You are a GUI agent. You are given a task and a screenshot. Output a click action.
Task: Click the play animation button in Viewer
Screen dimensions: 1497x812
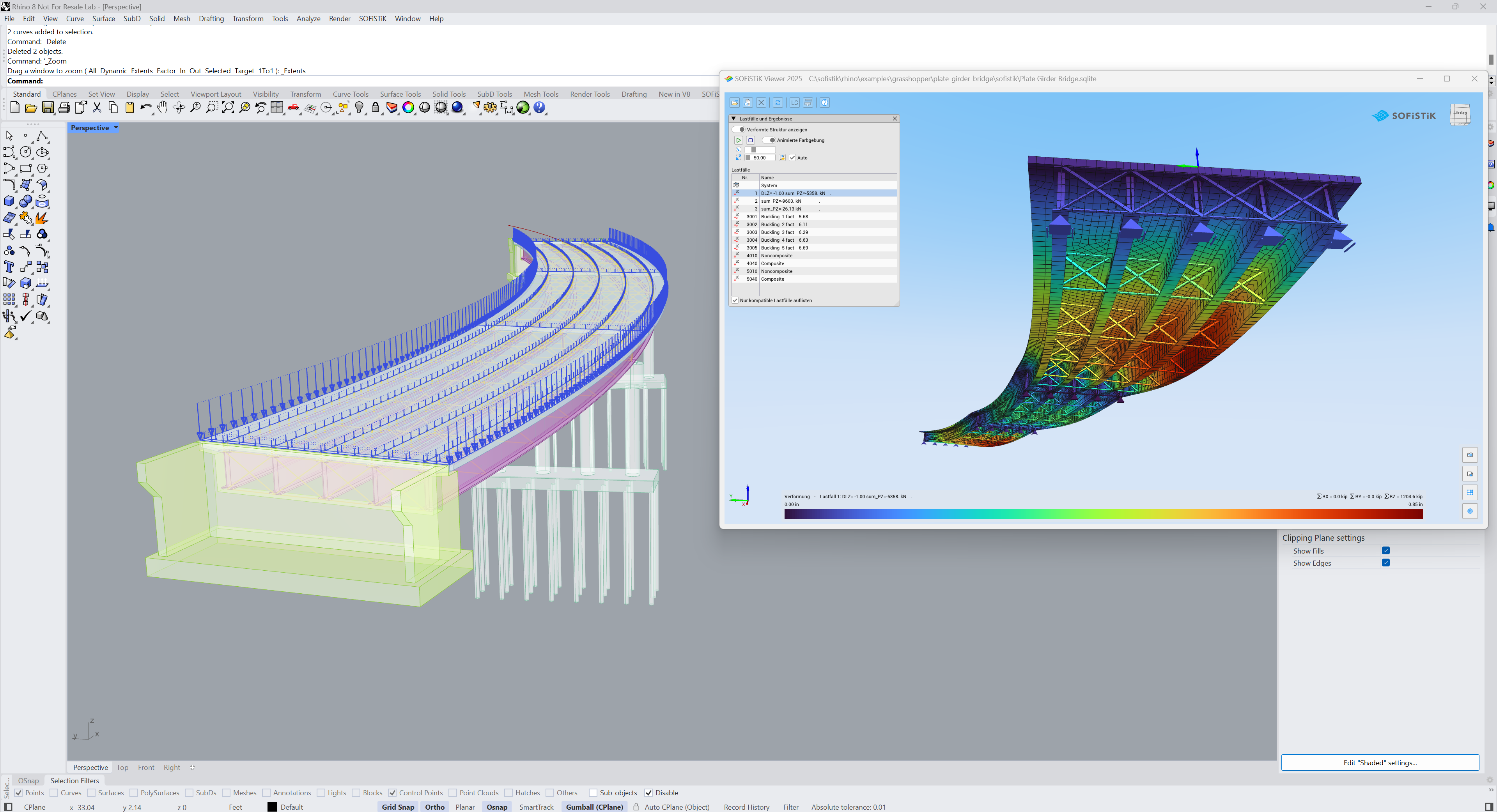(738, 141)
